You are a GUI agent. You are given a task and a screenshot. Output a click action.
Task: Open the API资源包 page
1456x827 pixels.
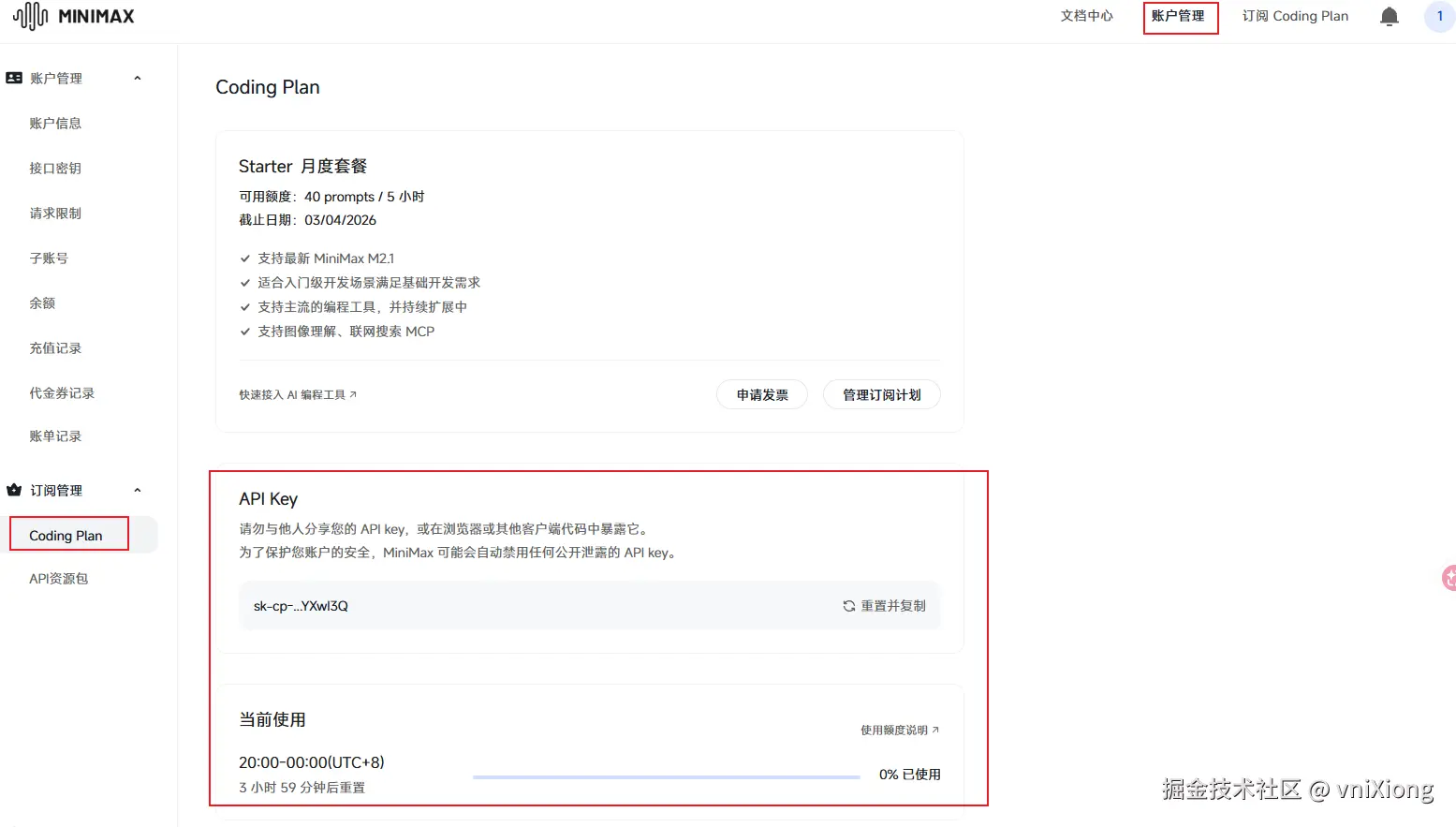[59, 578]
